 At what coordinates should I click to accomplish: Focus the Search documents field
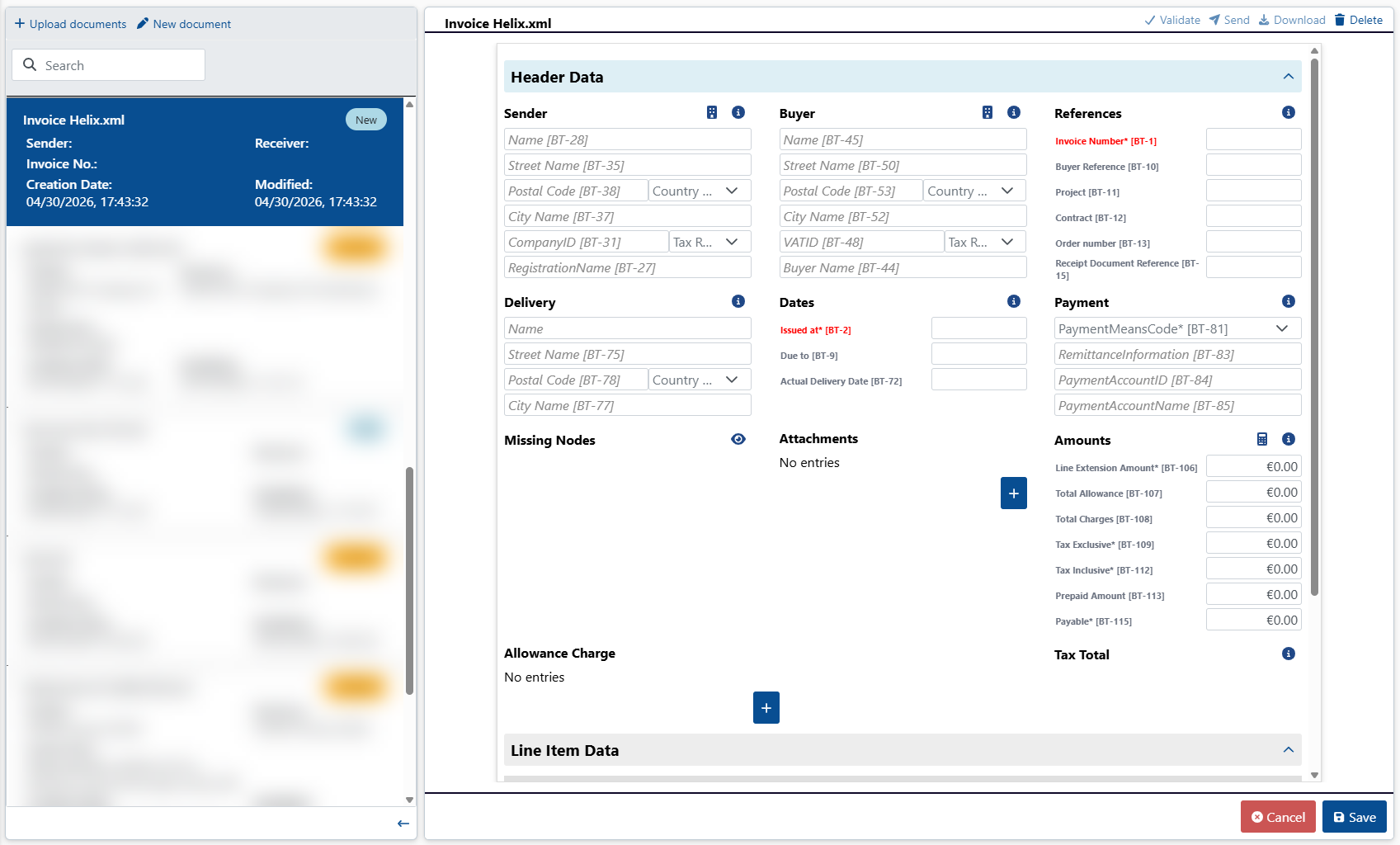[108, 64]
